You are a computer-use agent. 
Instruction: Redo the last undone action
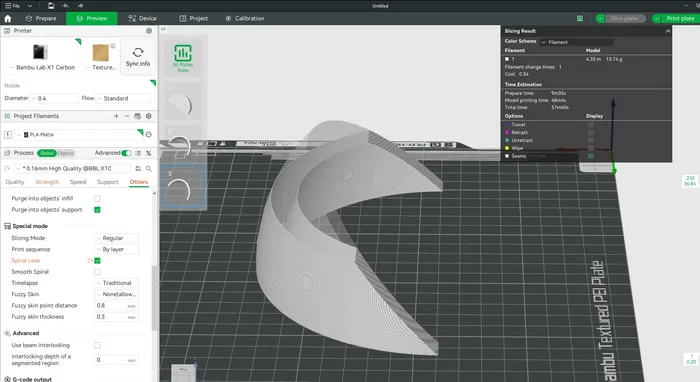80,6
